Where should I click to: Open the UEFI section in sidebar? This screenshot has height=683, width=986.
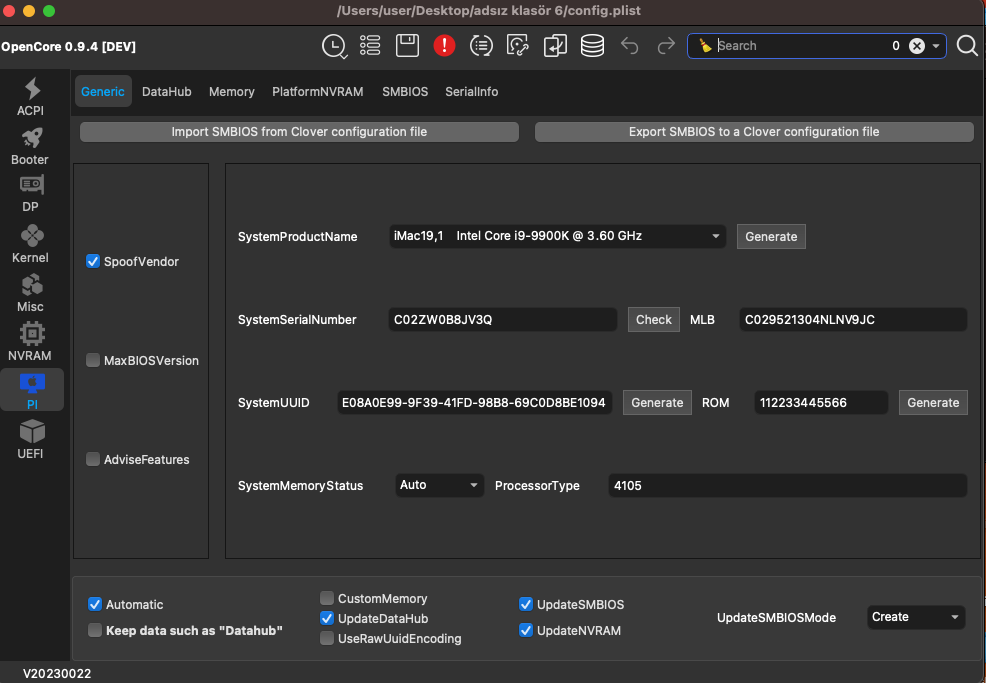click(x=30, y=439)
